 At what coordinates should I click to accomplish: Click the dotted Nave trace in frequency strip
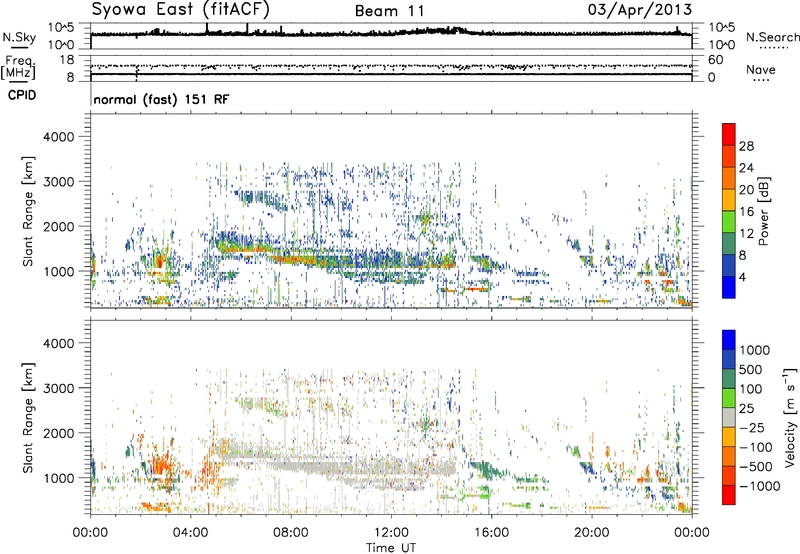coord(391,66)
